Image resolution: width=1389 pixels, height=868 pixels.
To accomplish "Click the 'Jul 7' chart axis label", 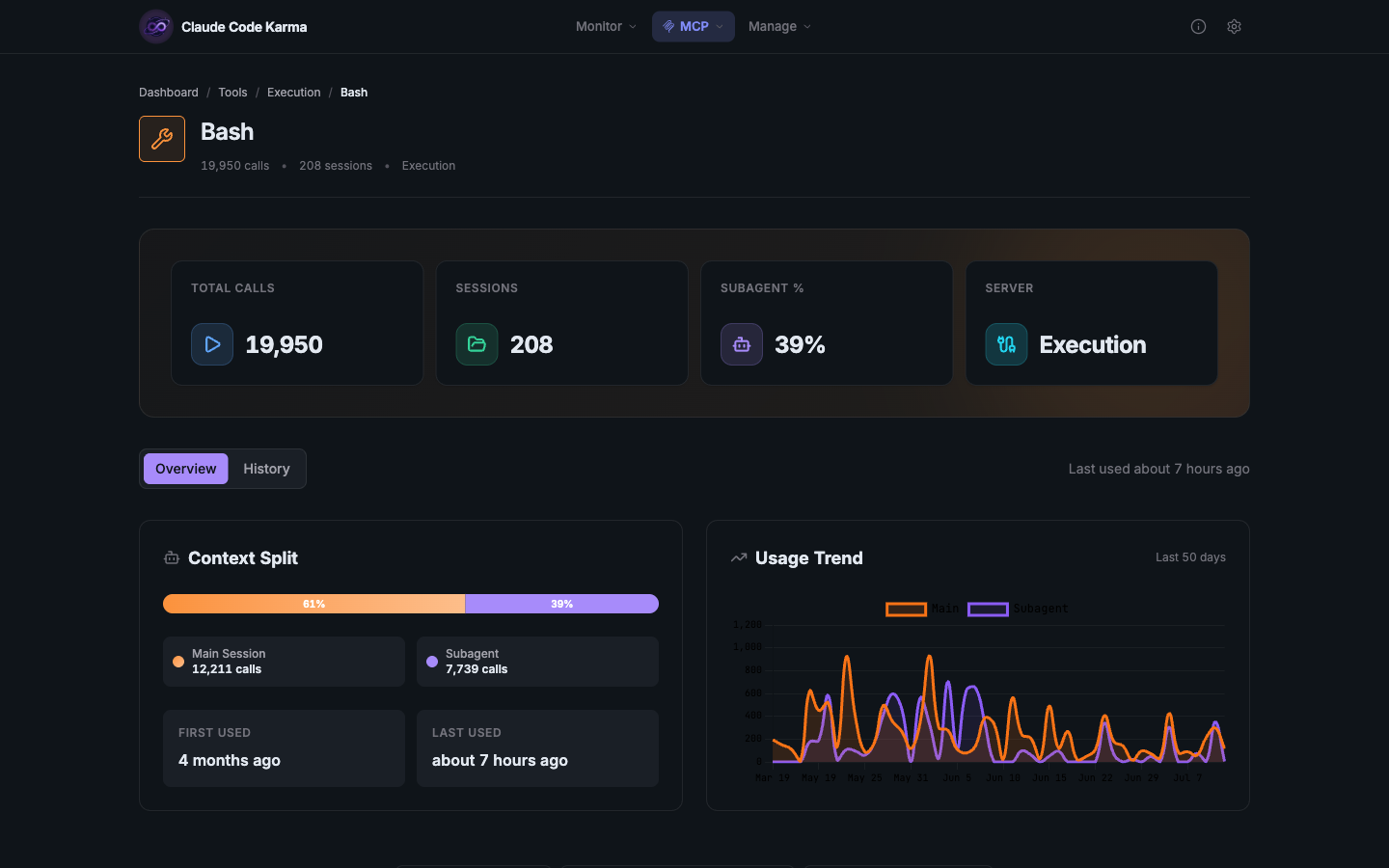I will pos(1187,777).
